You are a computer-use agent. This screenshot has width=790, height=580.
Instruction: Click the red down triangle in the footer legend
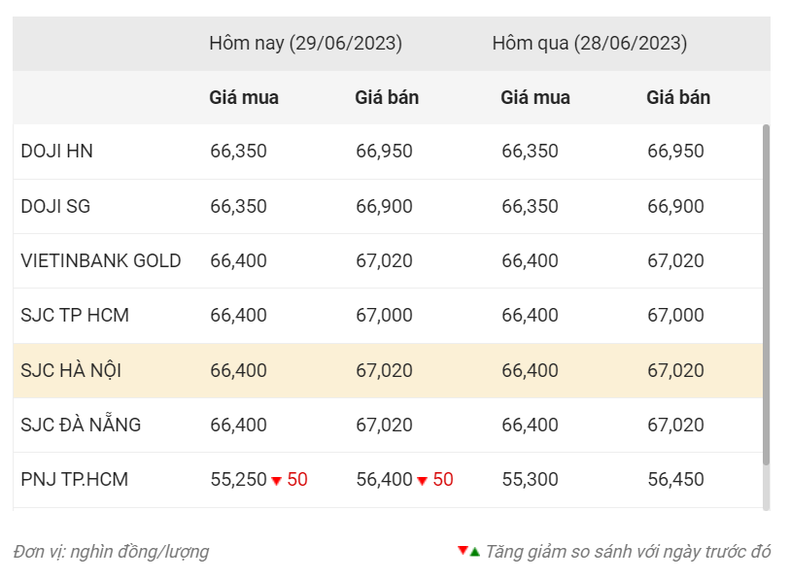click(462, 551)
